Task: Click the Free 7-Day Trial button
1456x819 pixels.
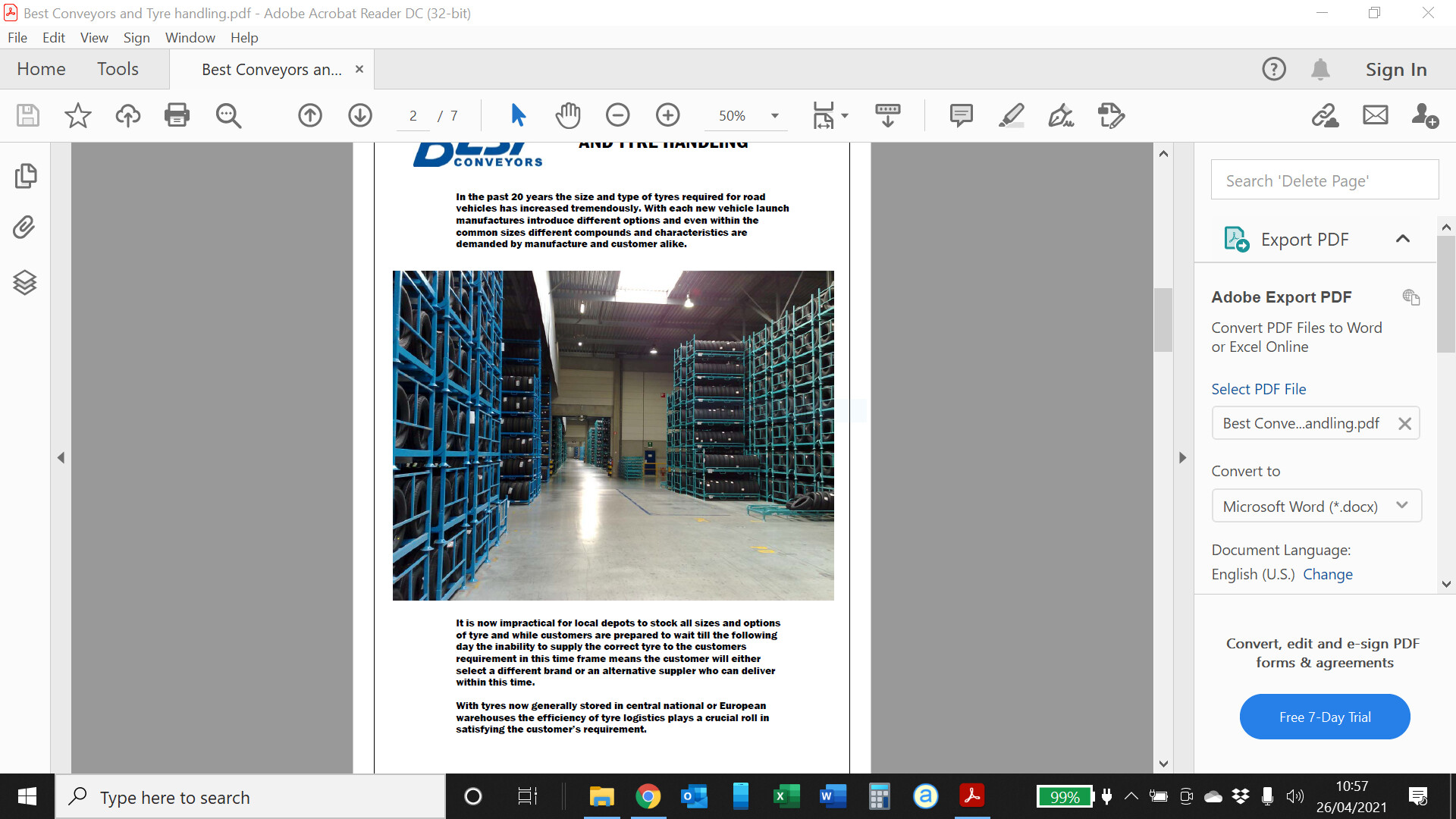Action: [x=1324, y=717]
